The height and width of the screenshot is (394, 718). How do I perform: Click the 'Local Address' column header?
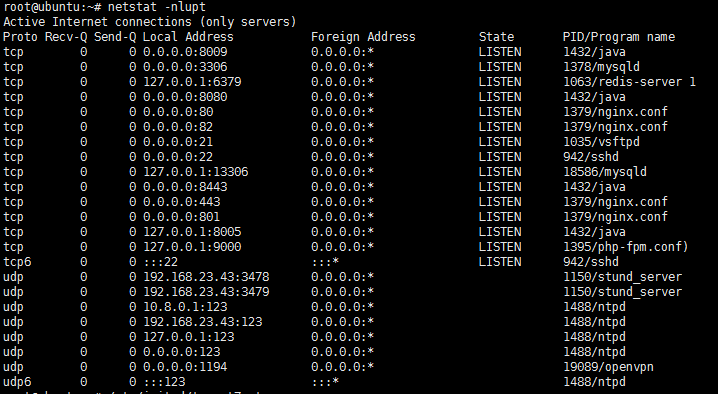pyautogui.click(x=188, y=37)
